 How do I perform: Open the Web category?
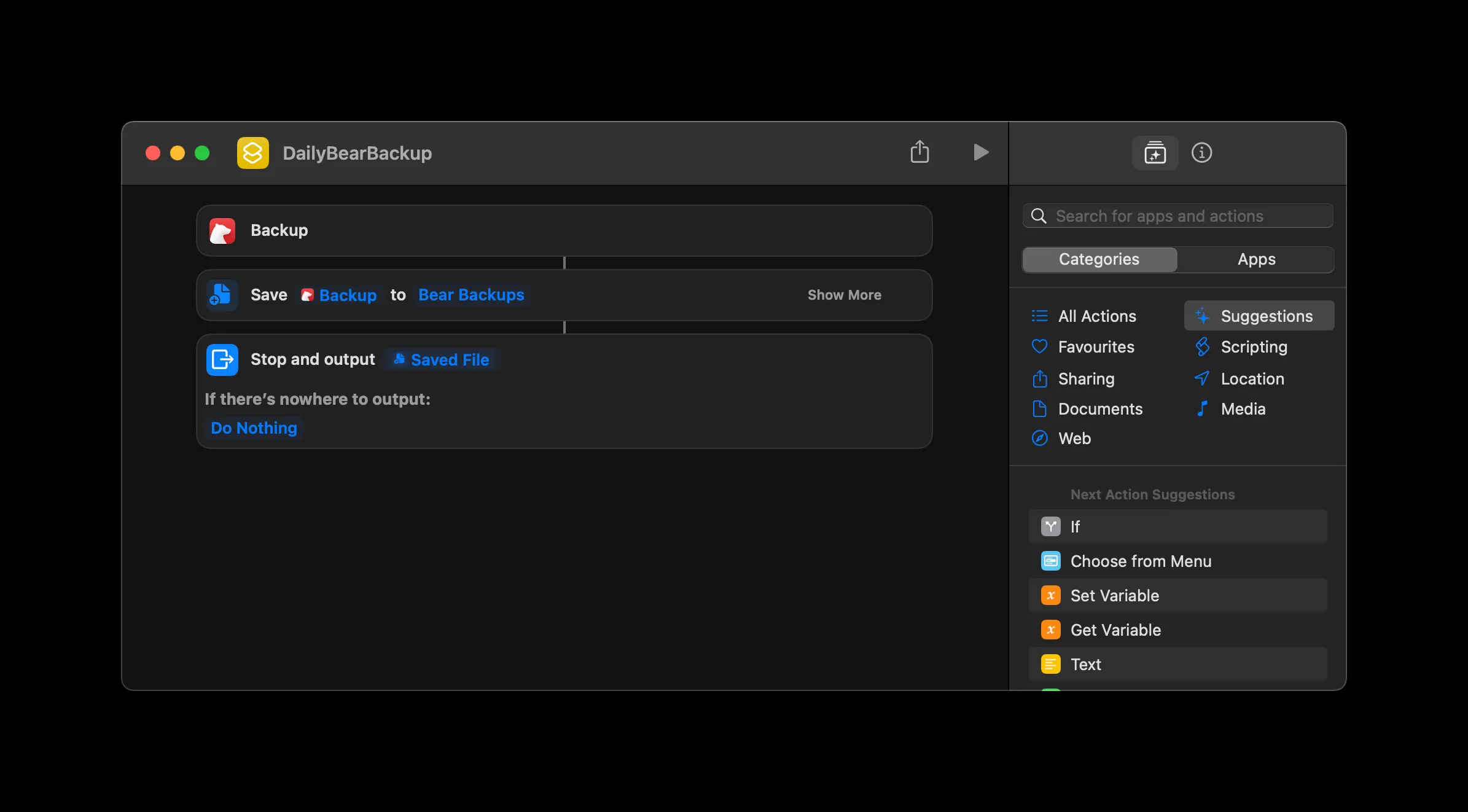pos(1074,438)
